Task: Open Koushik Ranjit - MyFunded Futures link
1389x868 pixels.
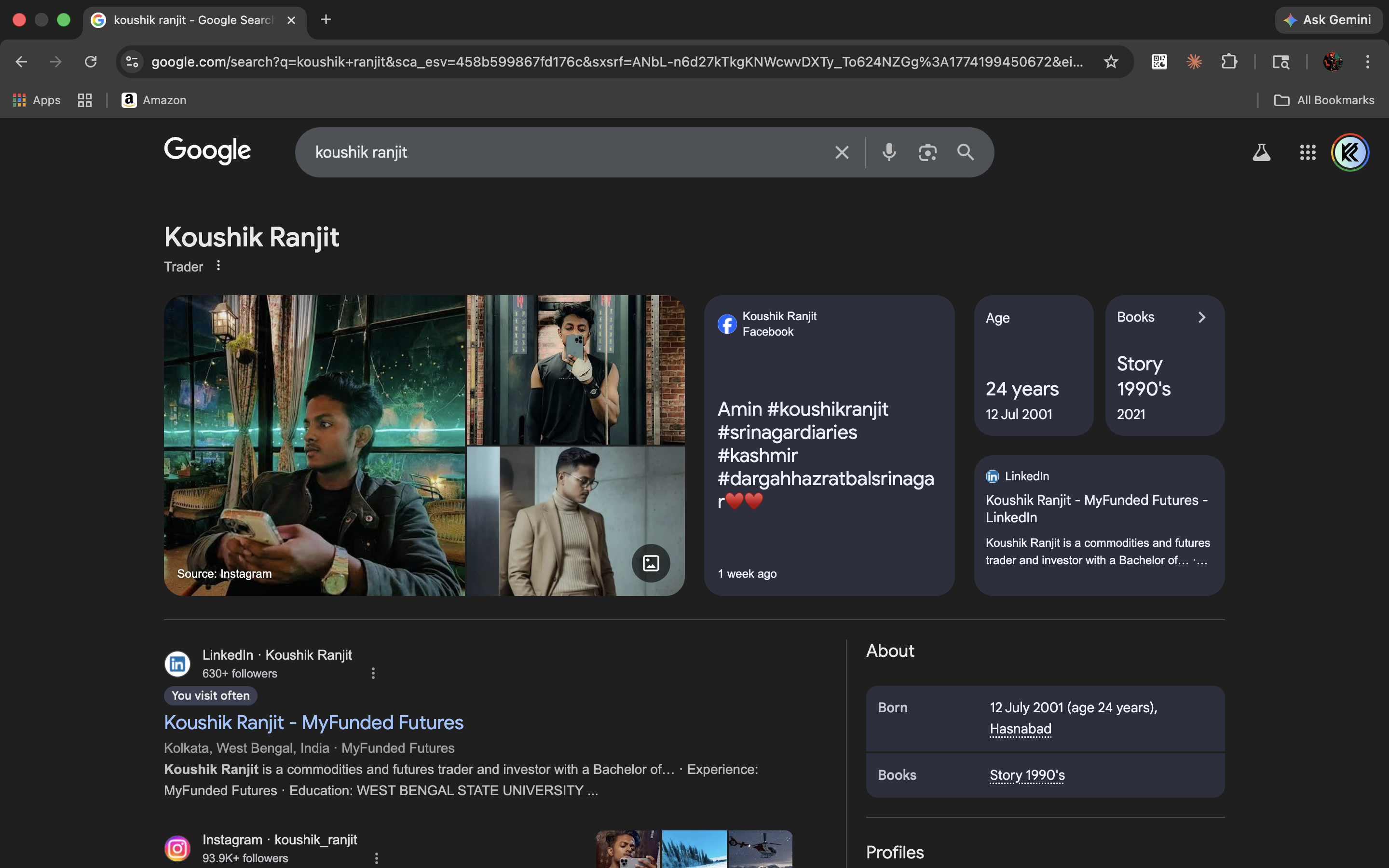Action: coord(313,722)
